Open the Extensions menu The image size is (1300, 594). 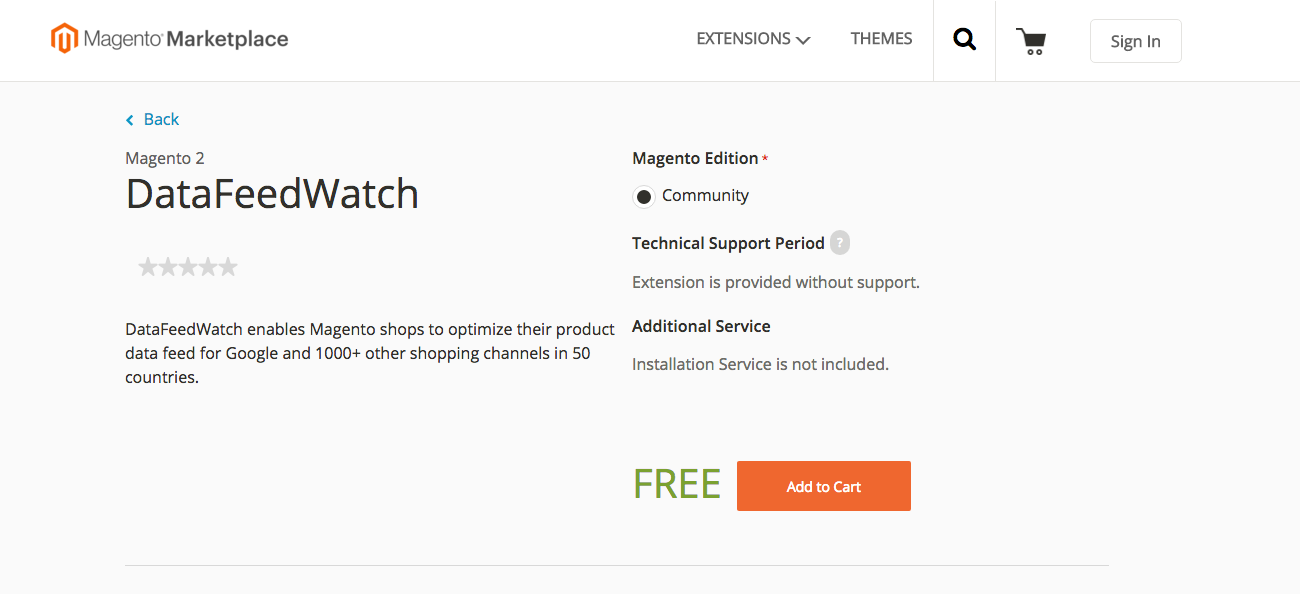pos(743,39)
